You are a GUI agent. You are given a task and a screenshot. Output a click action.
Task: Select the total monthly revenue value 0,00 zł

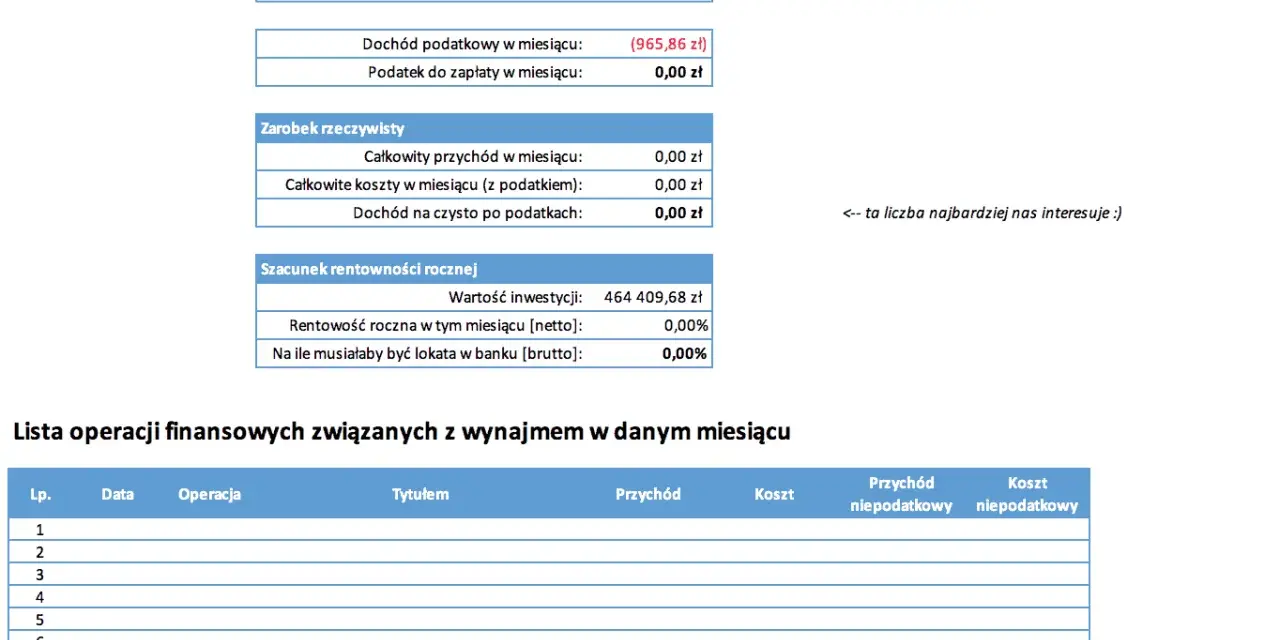point(679,156)
